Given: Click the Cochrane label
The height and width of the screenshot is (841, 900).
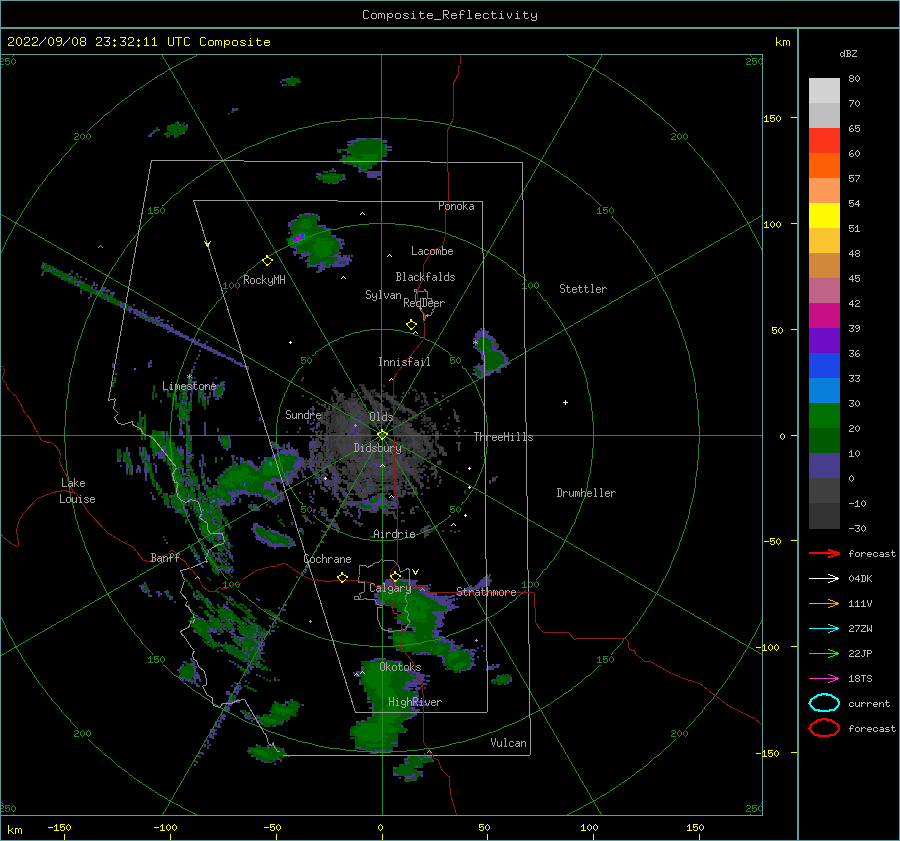Looking at the screenshot, I should point(327,559).
